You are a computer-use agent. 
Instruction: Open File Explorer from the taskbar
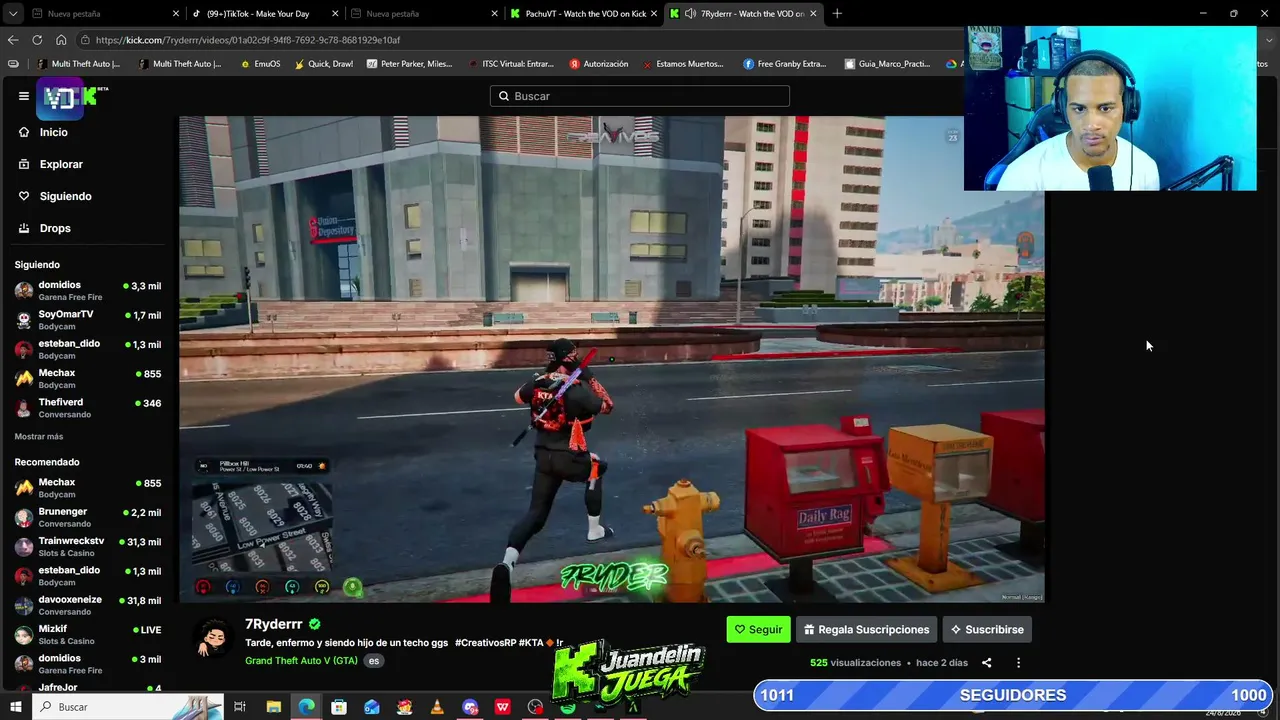(273, 707)
